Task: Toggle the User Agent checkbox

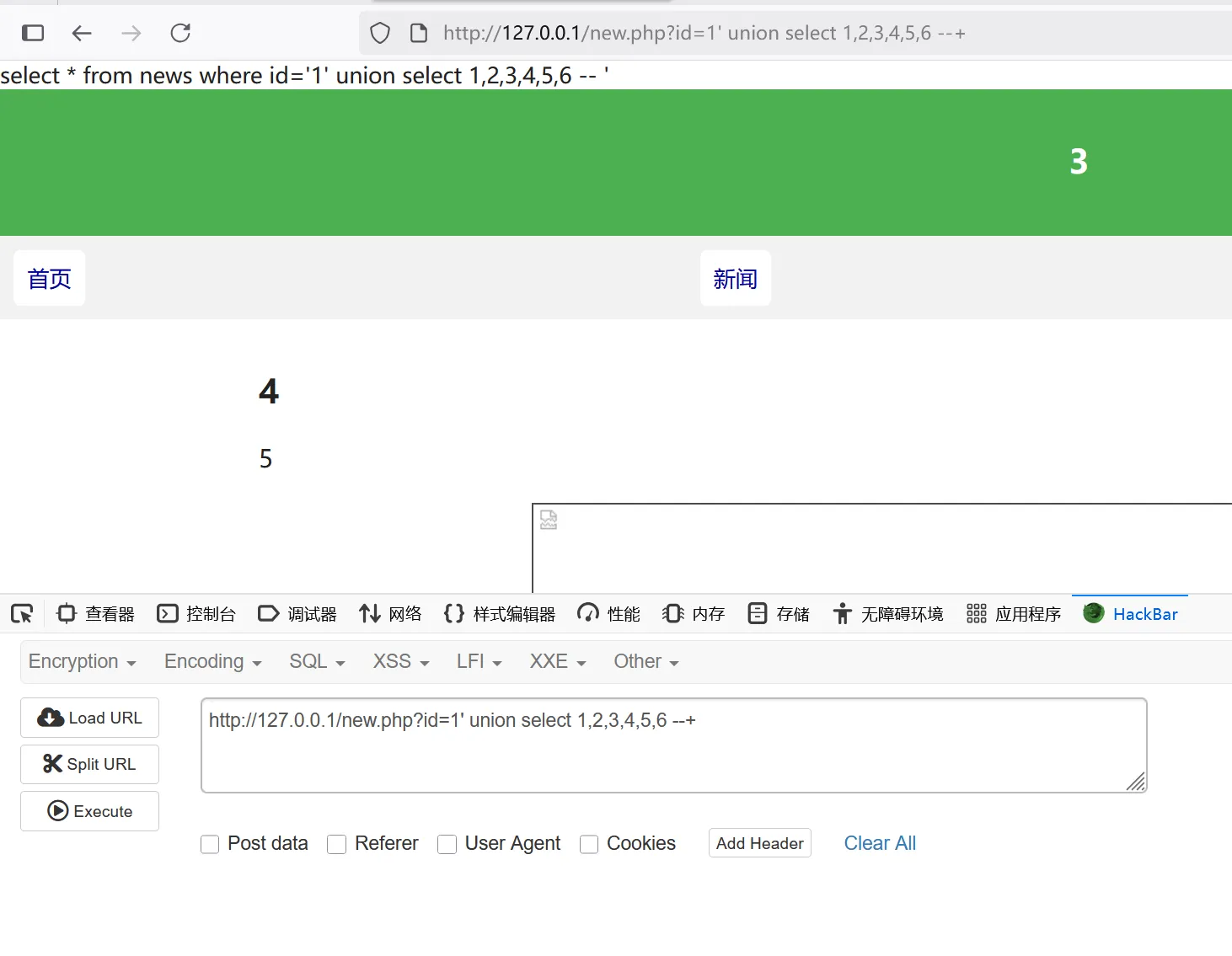Action: (x=447, y=844)
